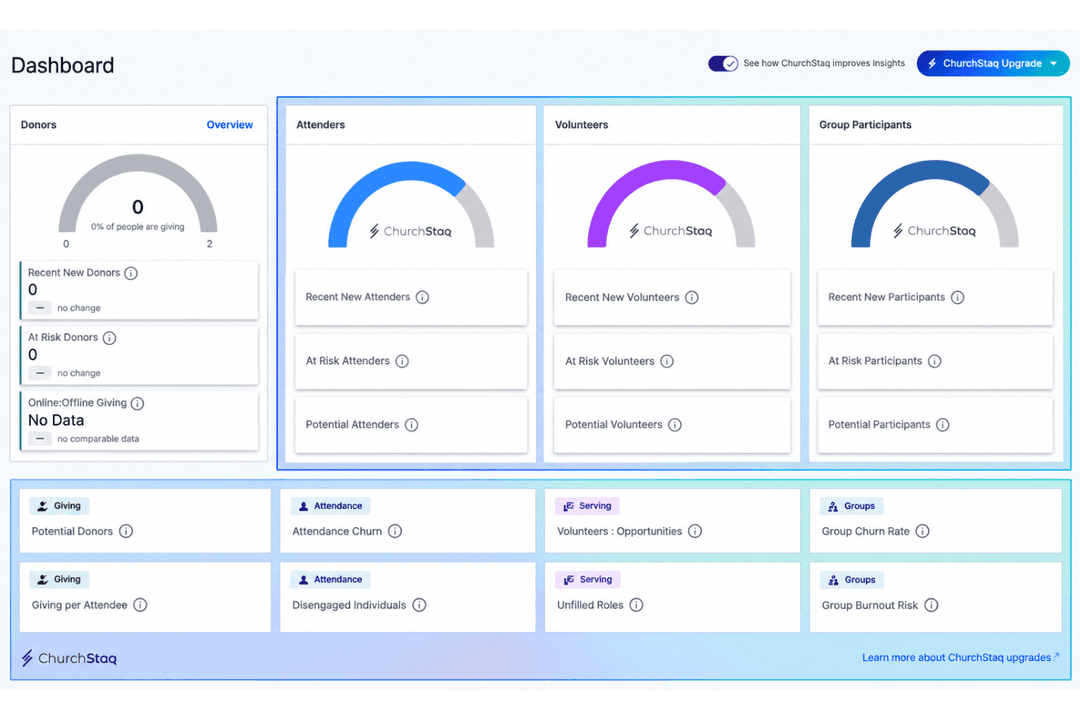Click info icon beside At Risk Attenders

[402, 361]
